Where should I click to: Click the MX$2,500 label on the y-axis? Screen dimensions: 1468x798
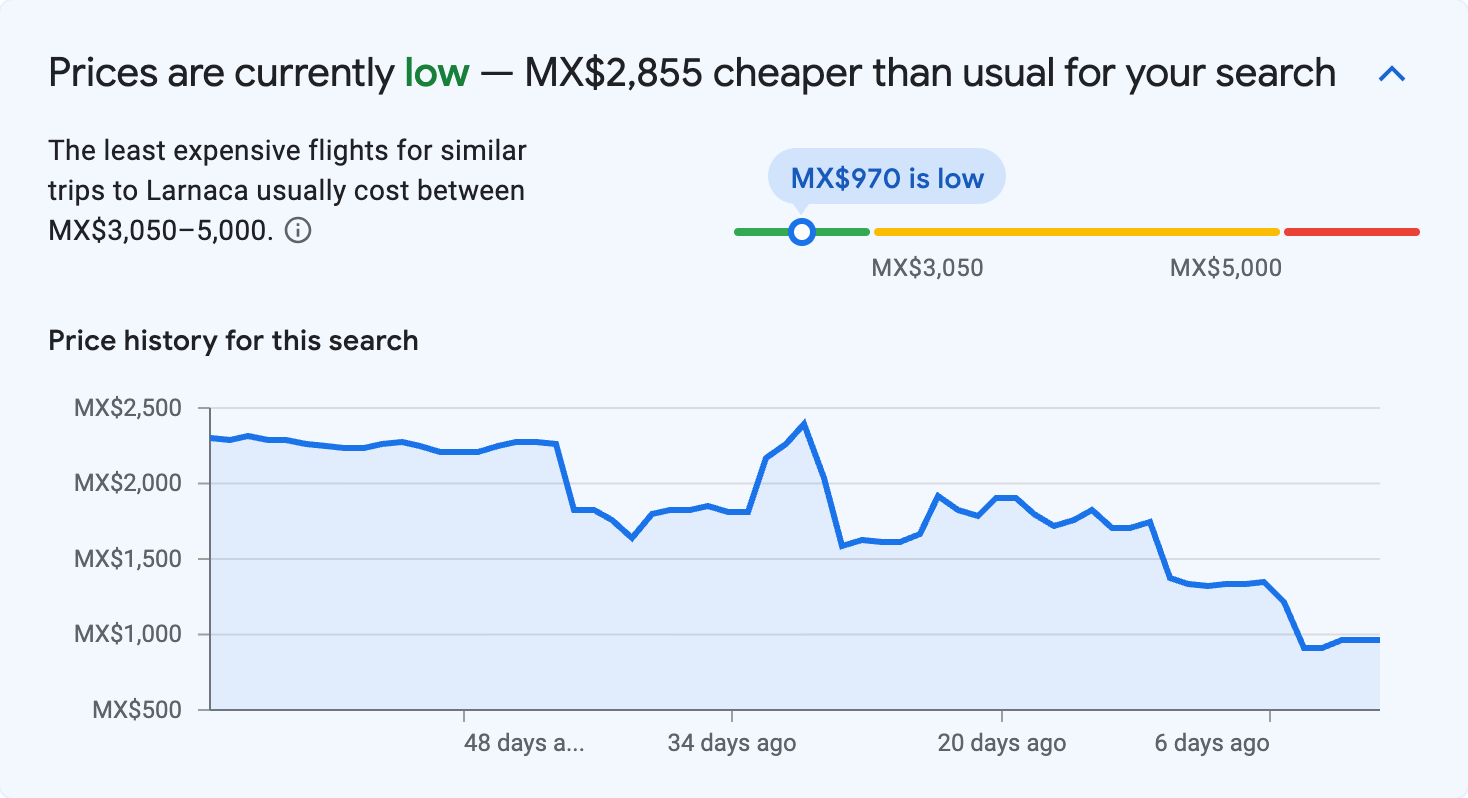coord(131,408)
